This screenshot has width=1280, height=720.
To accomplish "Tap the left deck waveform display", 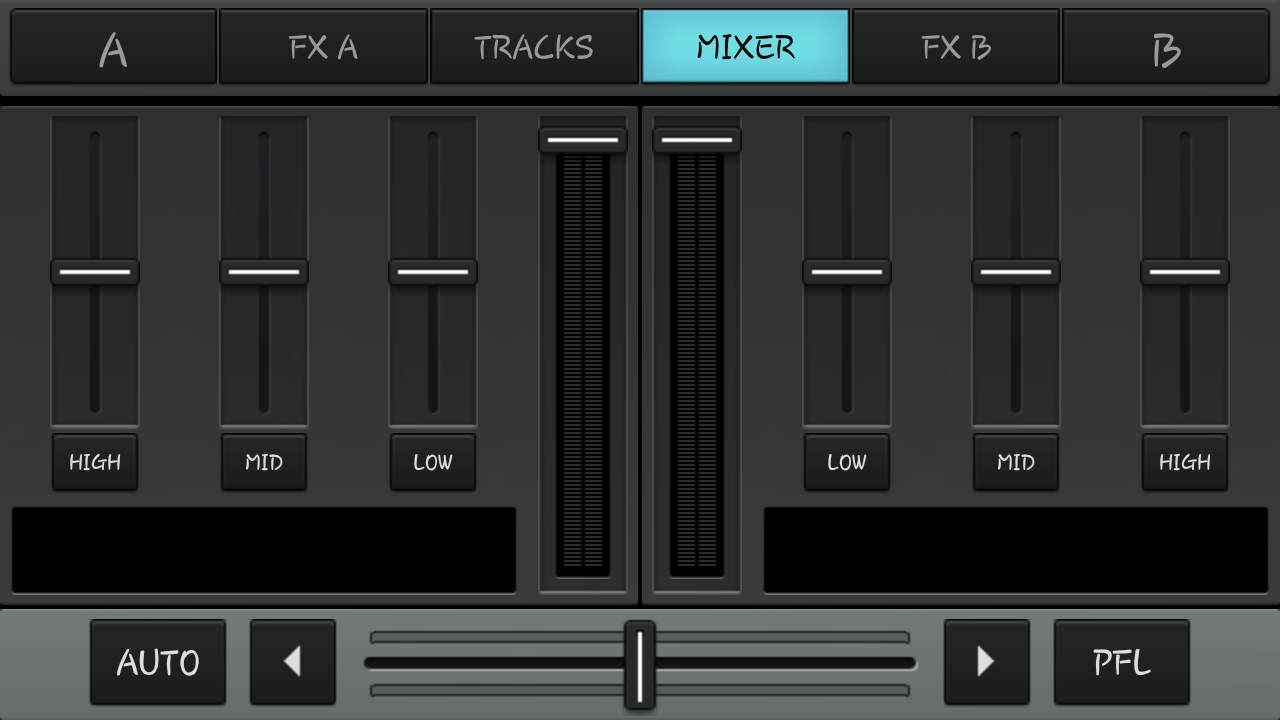I will 264,550.
